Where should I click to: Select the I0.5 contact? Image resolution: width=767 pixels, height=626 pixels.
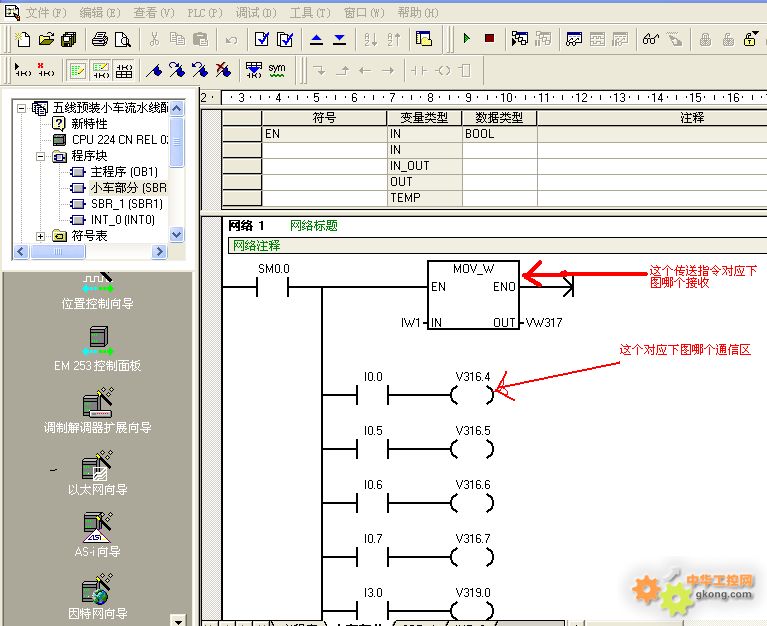[x=373, y=448]
